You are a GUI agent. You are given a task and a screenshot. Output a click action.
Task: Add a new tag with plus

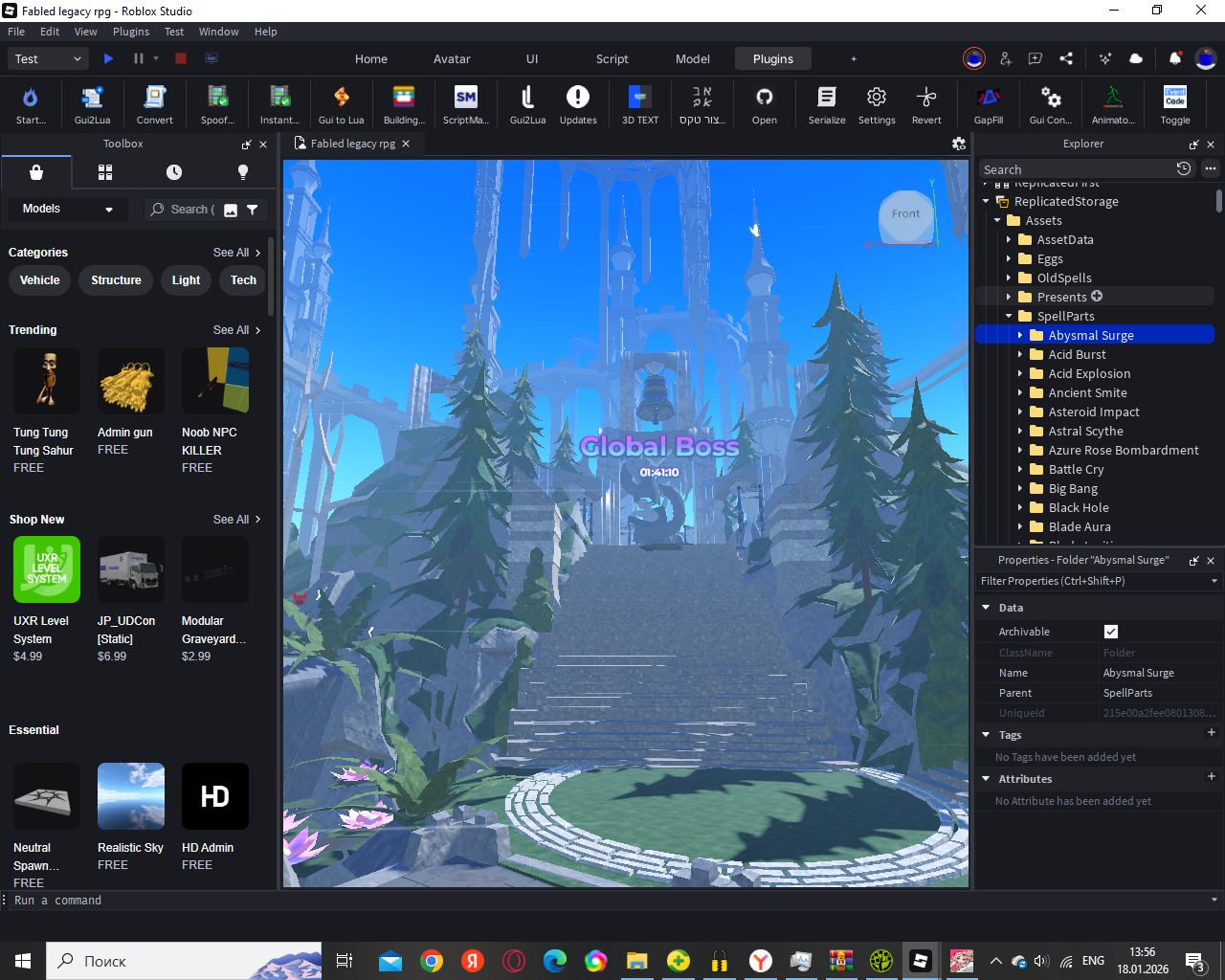coord(1212,733)
